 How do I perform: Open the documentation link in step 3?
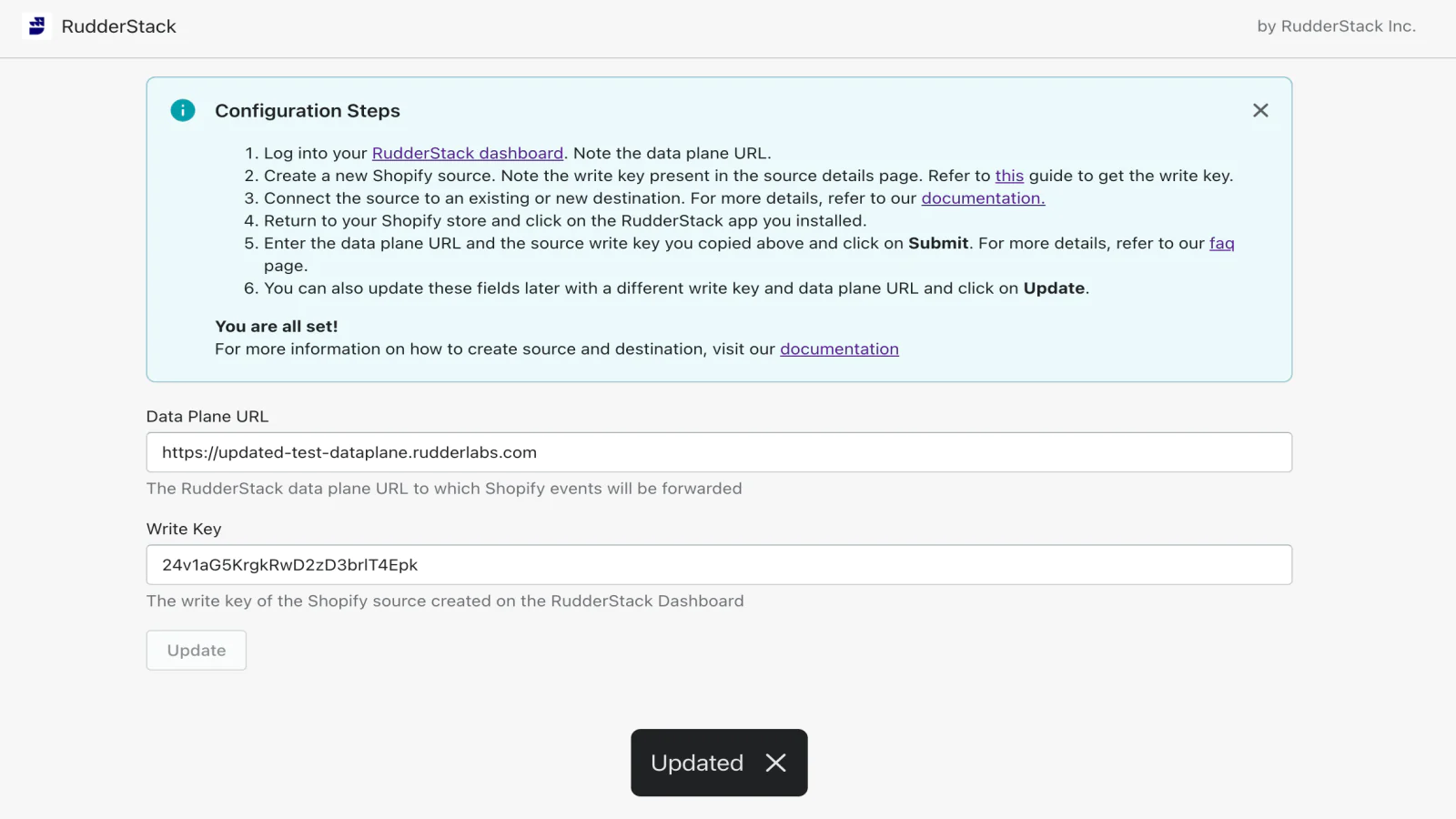982,197
